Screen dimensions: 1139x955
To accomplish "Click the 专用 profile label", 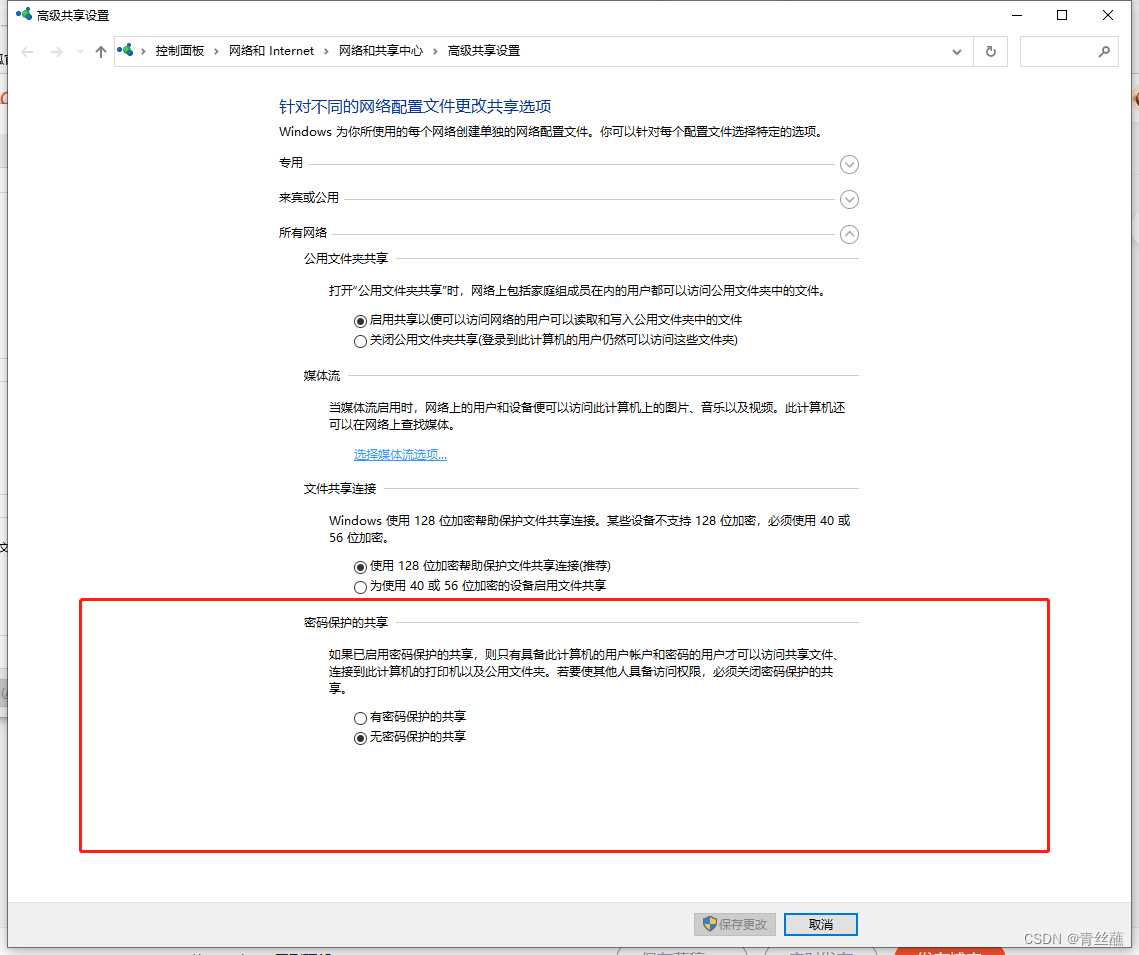I will coord(291,163).
